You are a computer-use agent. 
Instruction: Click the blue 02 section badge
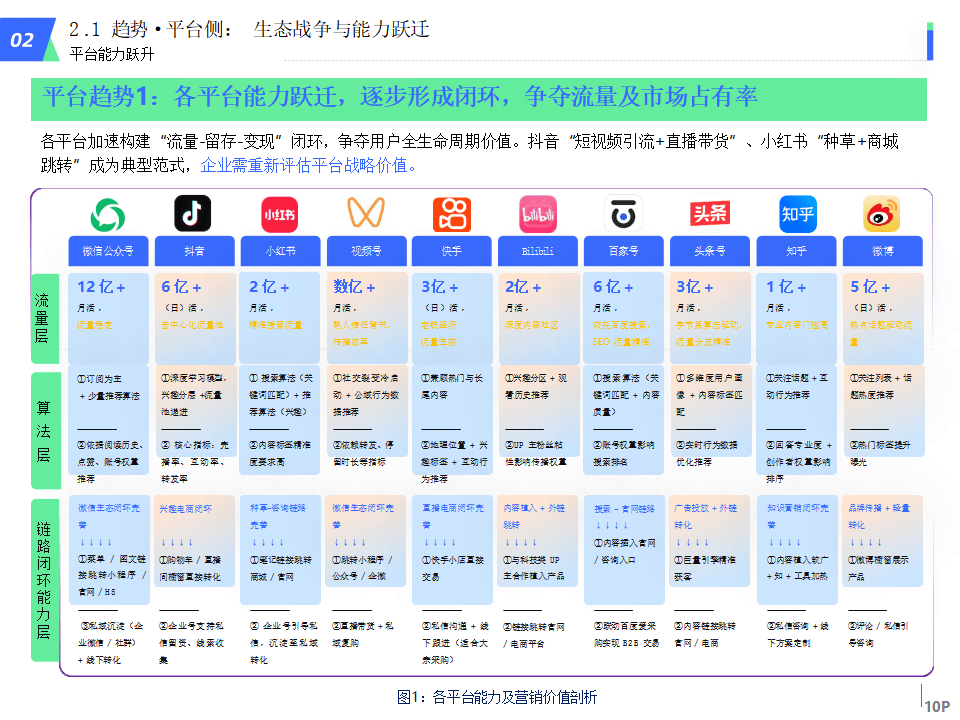(23, 40)
